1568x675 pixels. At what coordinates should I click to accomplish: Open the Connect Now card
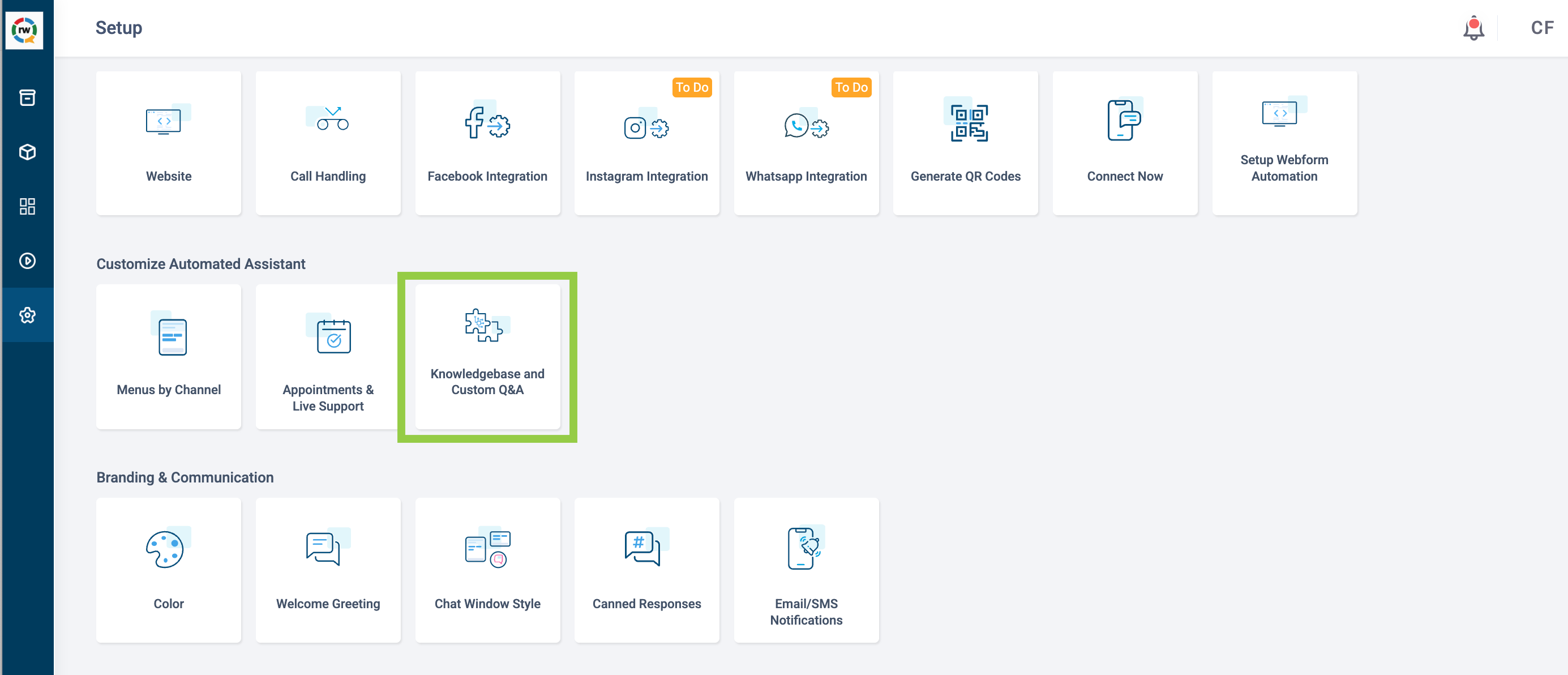point(1125,143)
